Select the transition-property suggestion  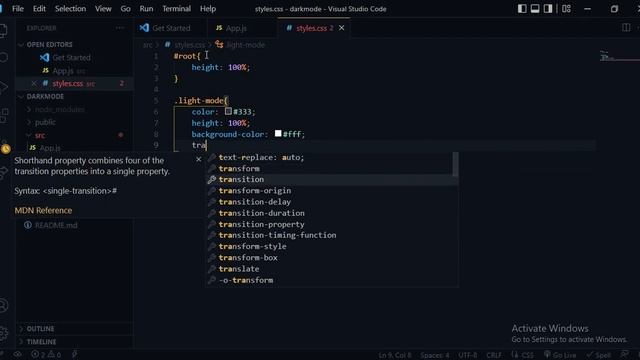[331, 224]
